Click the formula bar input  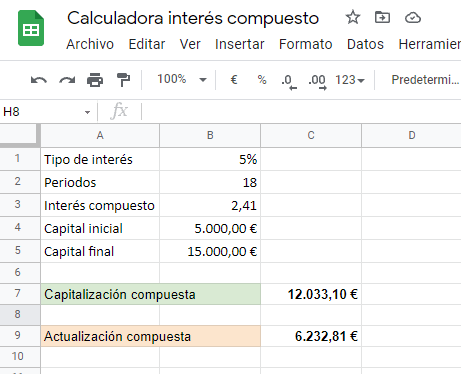[x=302, y=112]
